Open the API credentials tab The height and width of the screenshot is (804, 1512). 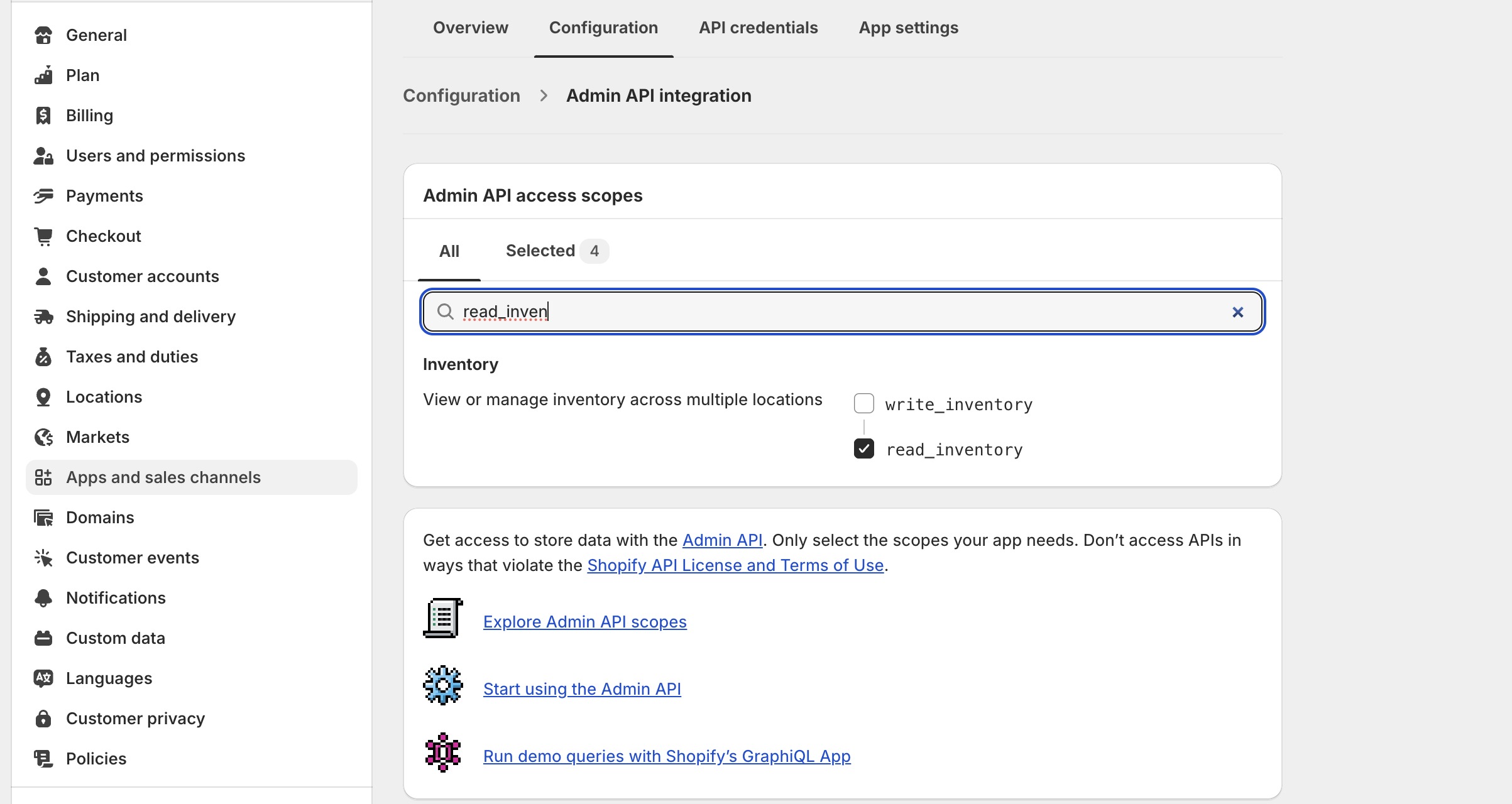click(x=758, y=28)
